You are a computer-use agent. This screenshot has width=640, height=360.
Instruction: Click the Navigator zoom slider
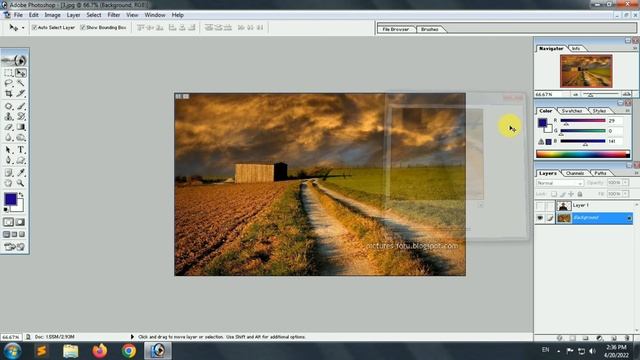pos(600,94)
